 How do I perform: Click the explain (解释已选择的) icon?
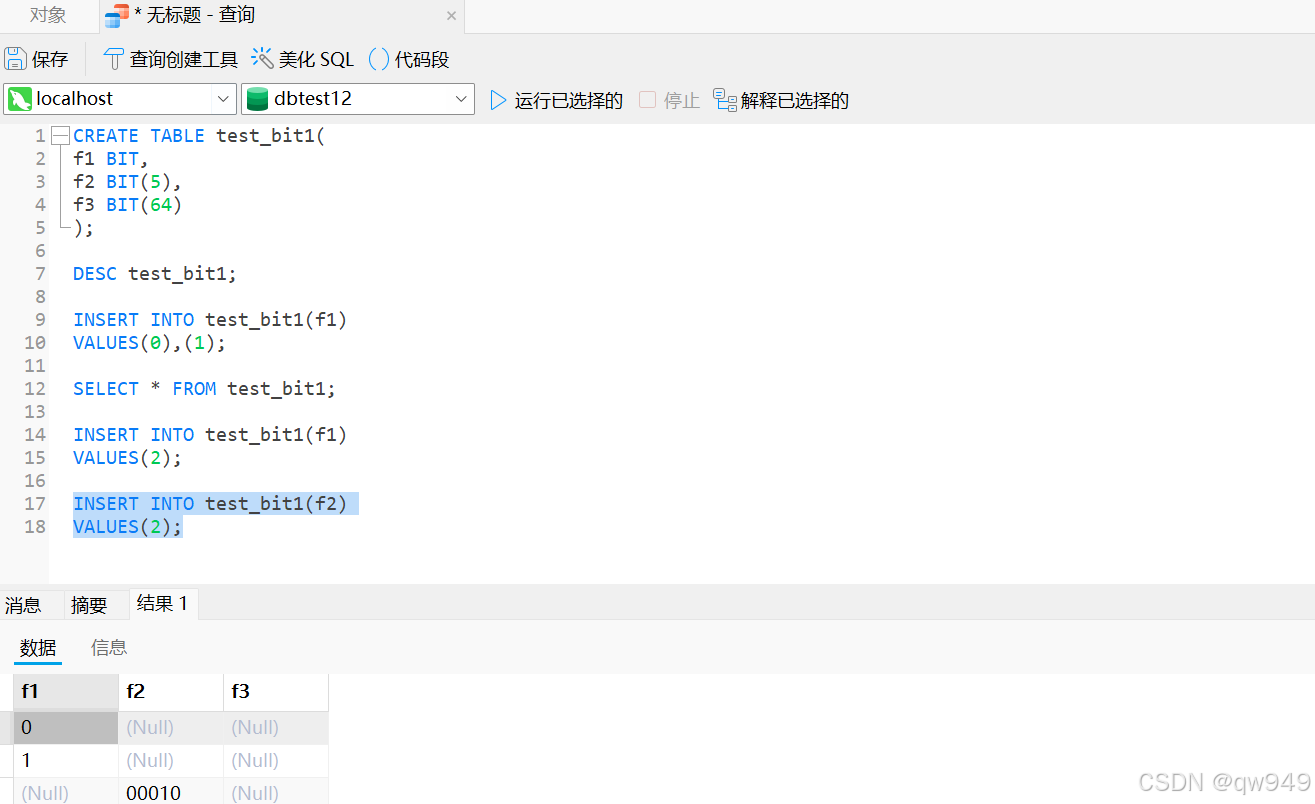pos(724,99)
